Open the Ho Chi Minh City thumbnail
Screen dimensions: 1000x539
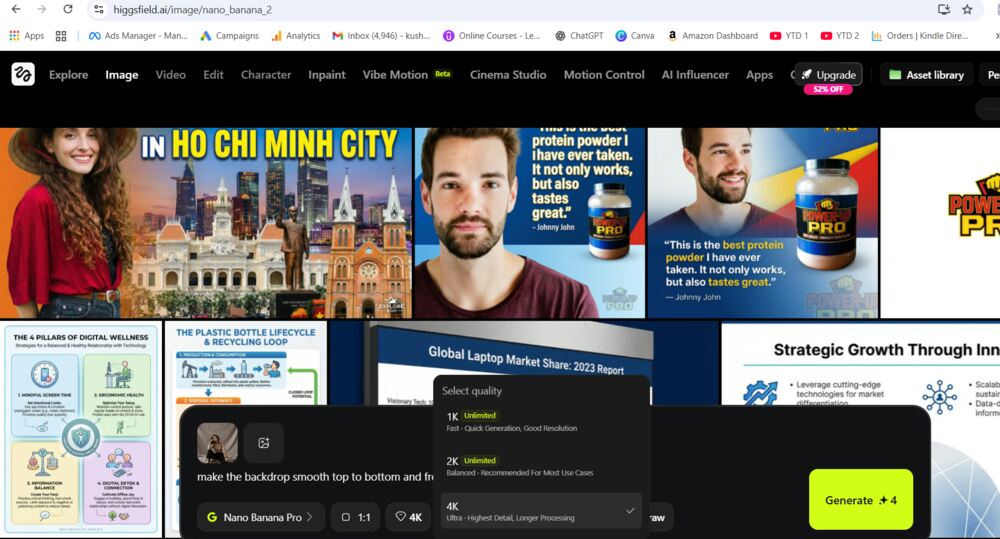206,222
